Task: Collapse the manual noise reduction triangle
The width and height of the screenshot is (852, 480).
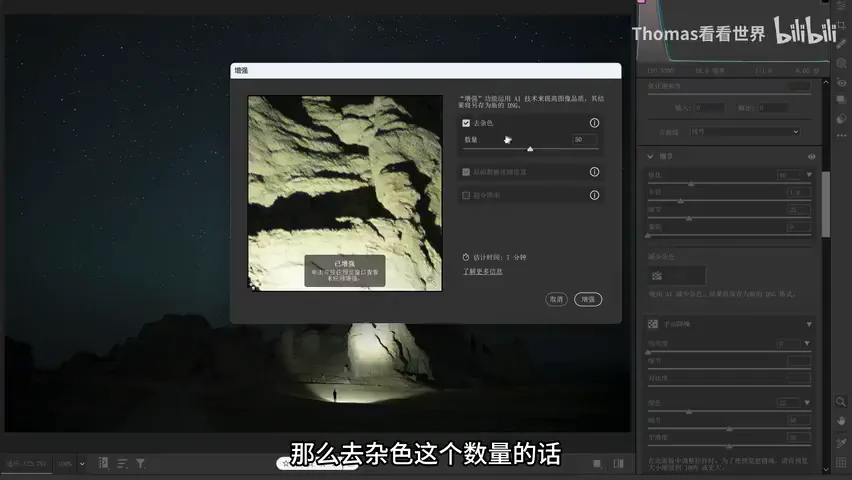Action: 809,325
